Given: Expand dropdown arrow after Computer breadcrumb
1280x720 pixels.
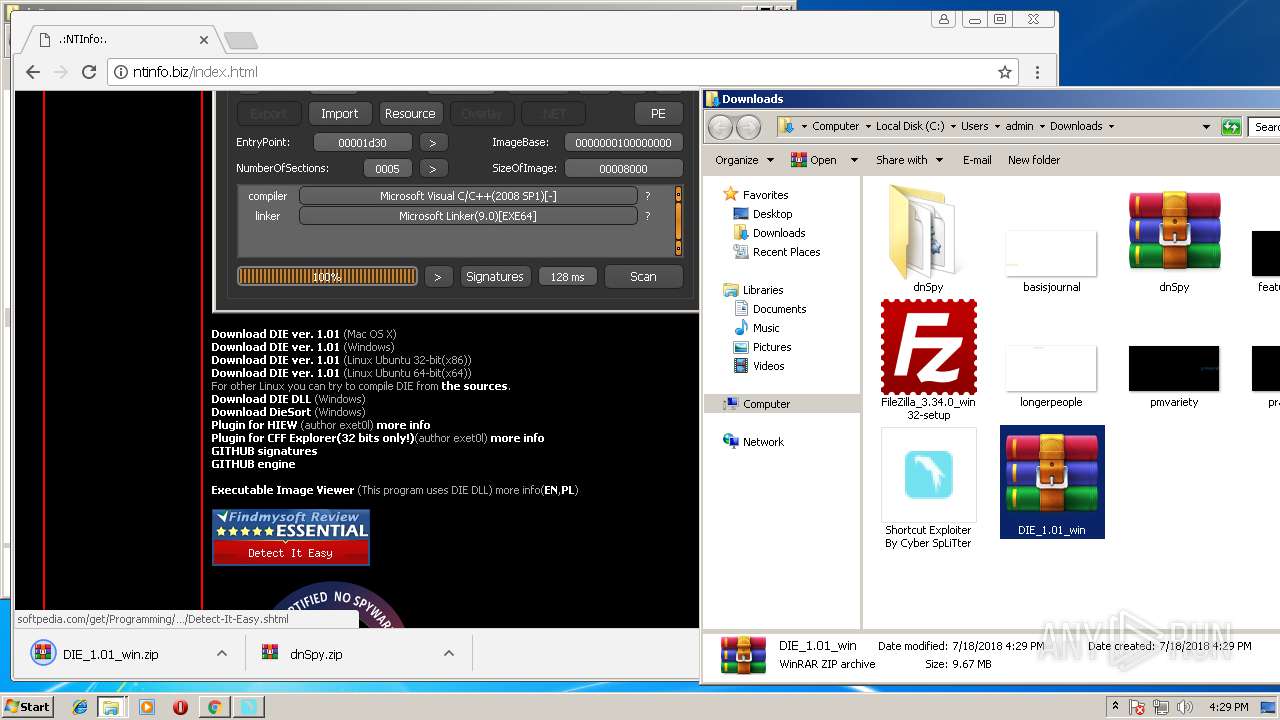Looking at the screenshot, I should 867,127.
